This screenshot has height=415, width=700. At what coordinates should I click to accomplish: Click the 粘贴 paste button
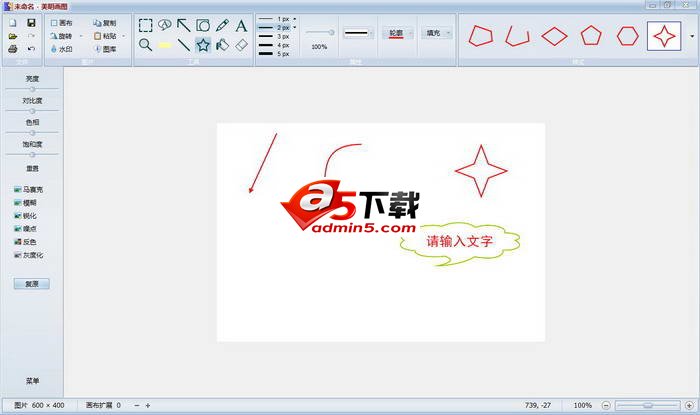coord(104,36)
